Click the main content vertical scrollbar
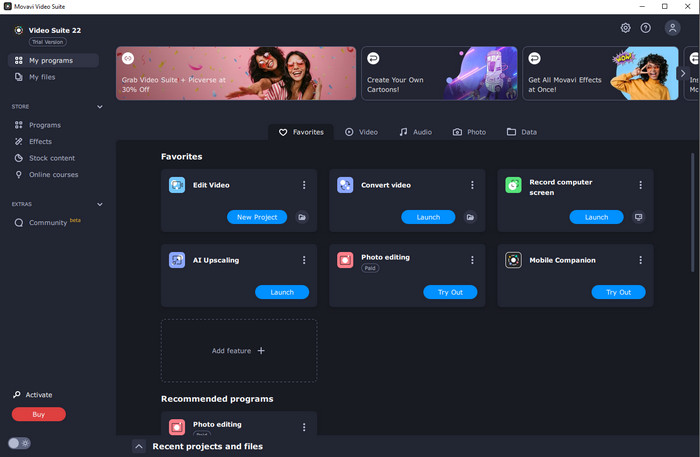Viewport: 700px width, 457px height. 692,210
